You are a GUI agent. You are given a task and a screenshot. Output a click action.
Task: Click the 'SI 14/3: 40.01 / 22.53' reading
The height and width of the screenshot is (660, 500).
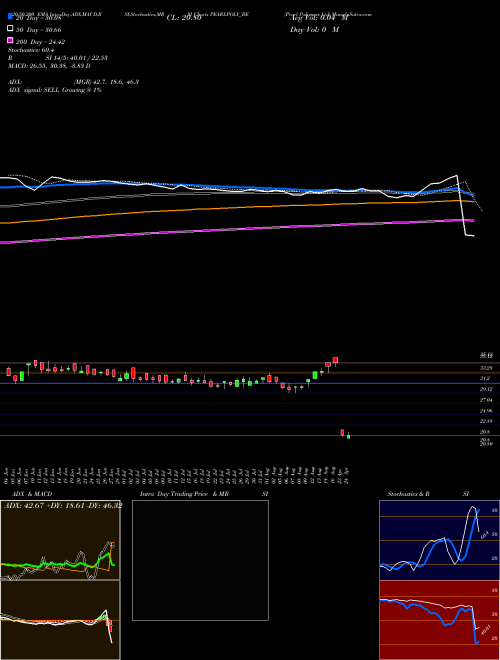click(76, 58)
